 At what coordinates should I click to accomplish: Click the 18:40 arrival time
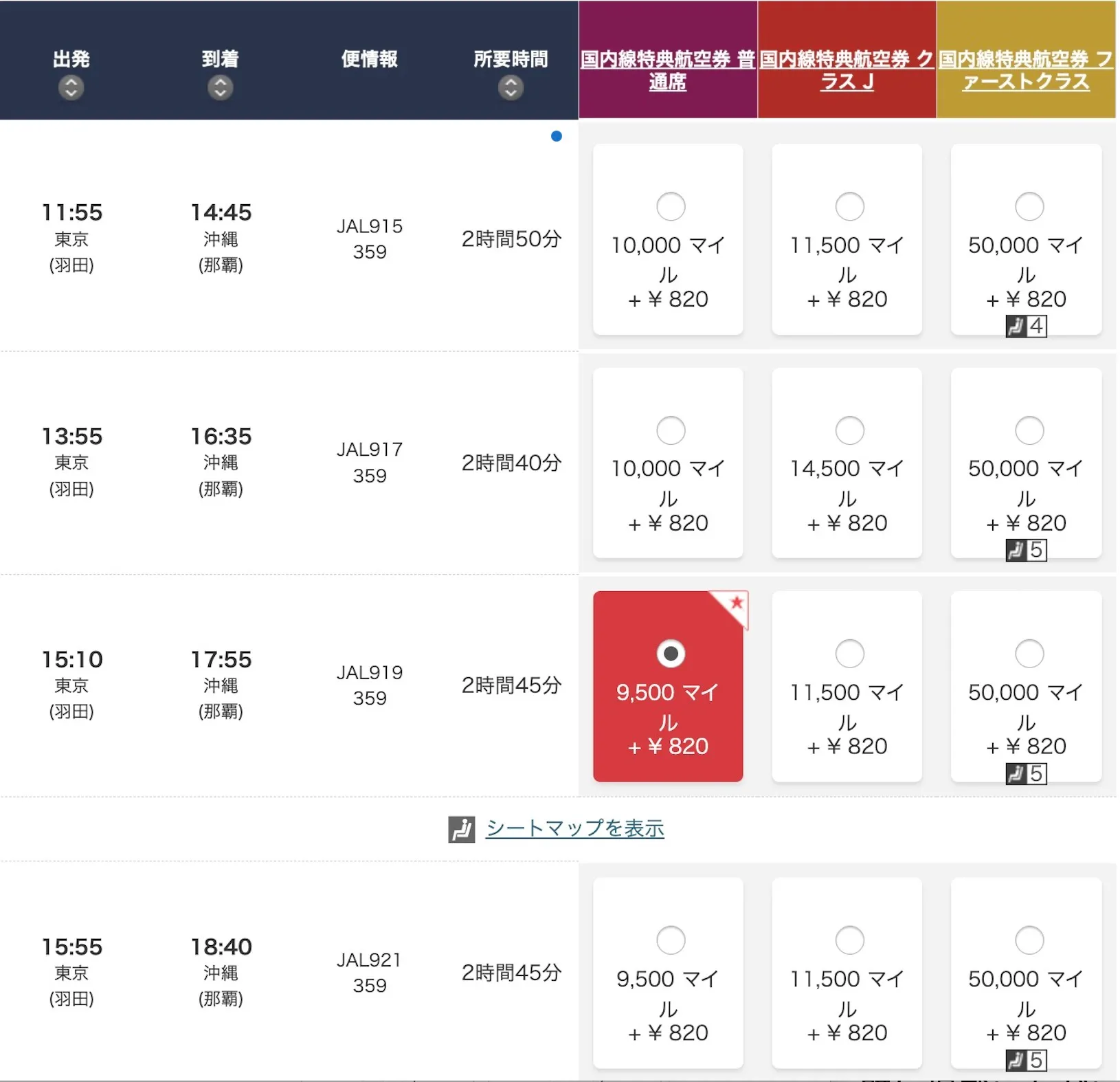click(x=221, y=947)
